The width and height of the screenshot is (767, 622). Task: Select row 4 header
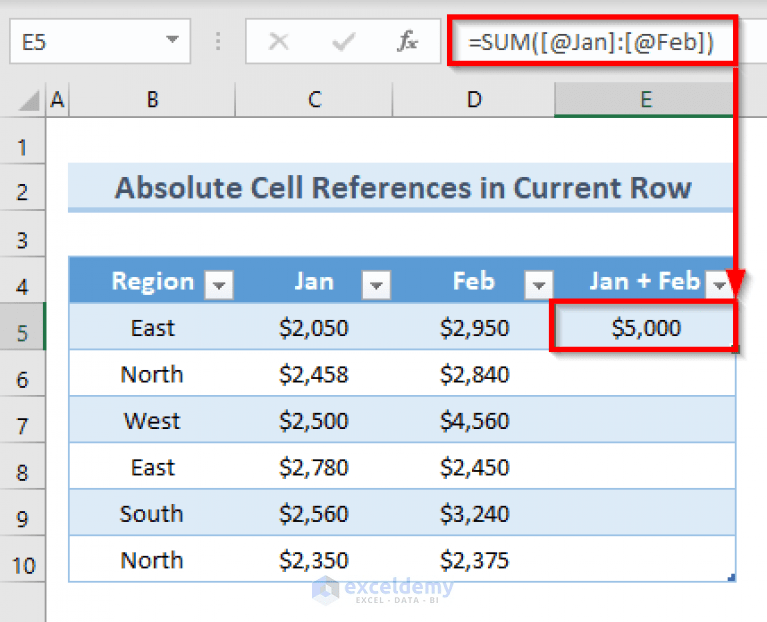tap(23, 280)
